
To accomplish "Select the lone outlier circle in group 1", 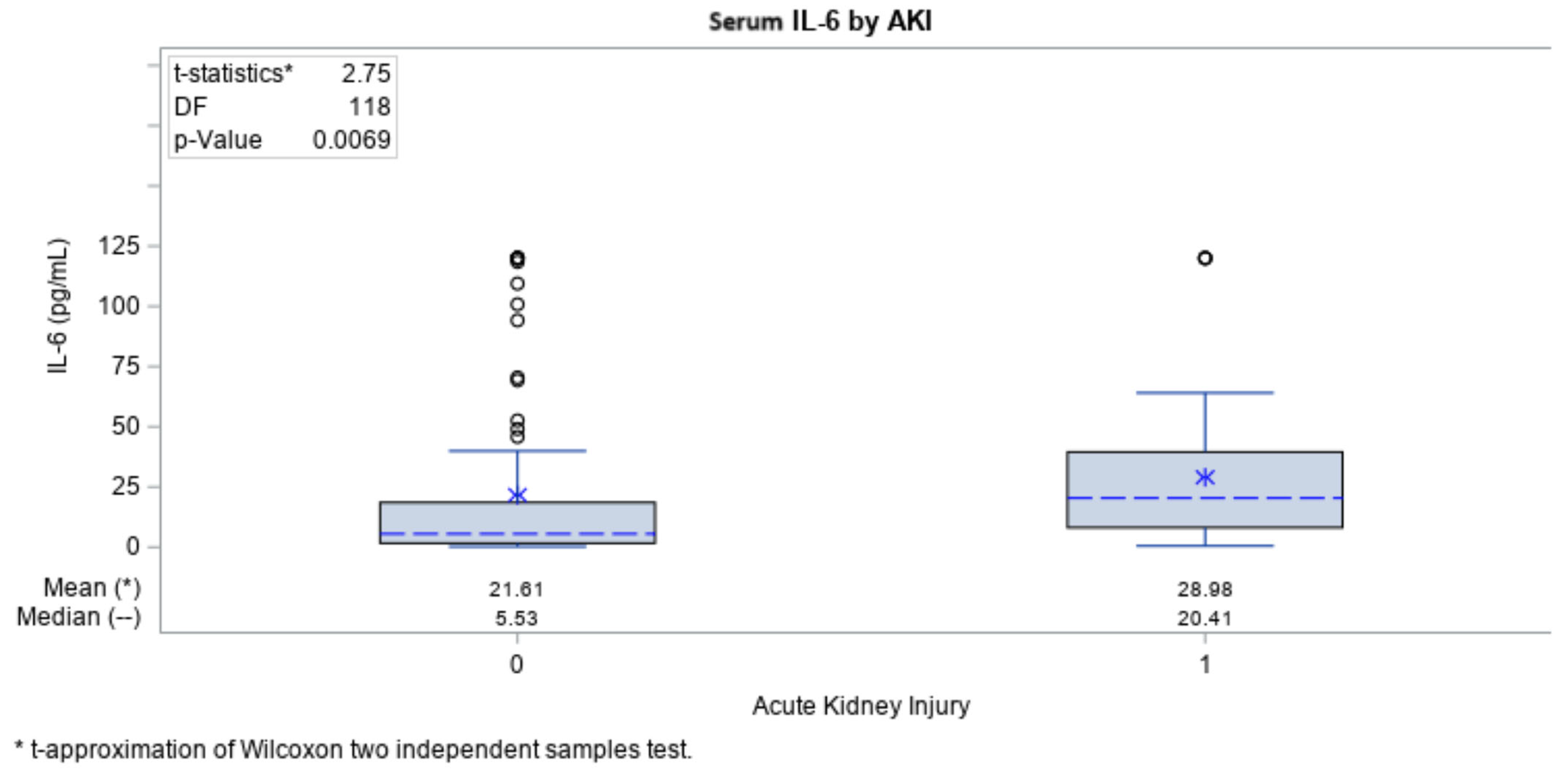I will click(1204, 258).
